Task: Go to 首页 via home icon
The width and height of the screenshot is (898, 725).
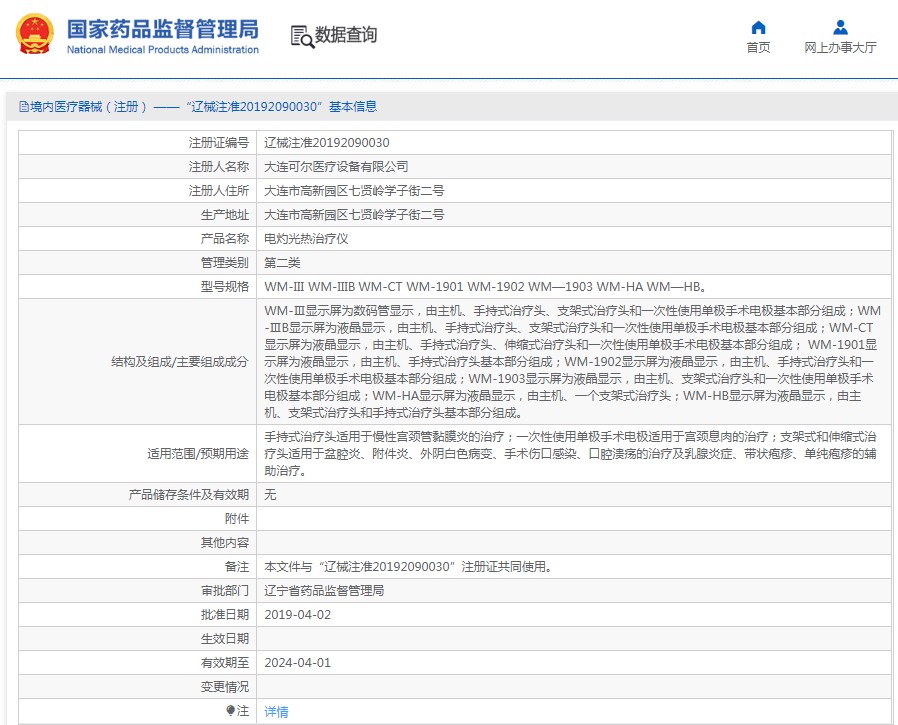Action: pyautogui.click(x=758, y=27)
